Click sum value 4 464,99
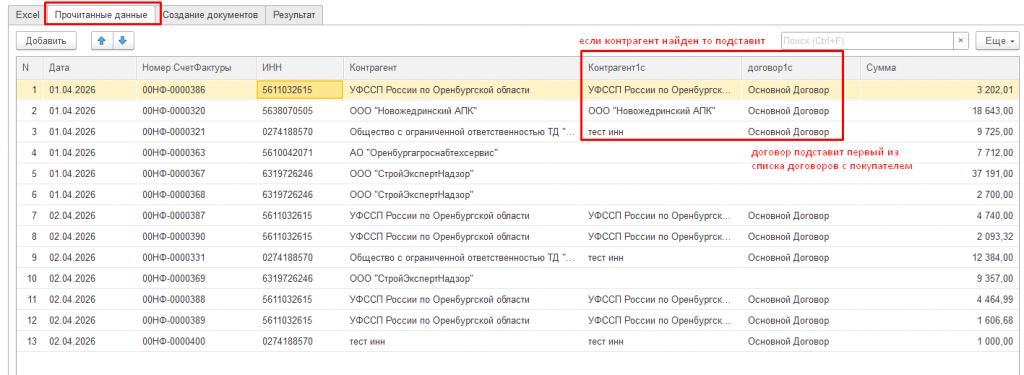Screen dimensions: 1024x375 995,299
